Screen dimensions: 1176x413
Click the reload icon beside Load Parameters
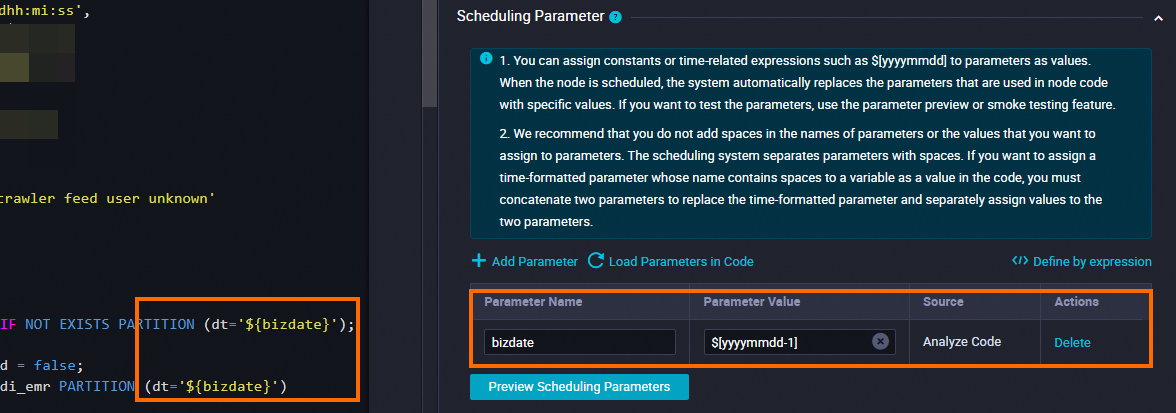point(596,261)
